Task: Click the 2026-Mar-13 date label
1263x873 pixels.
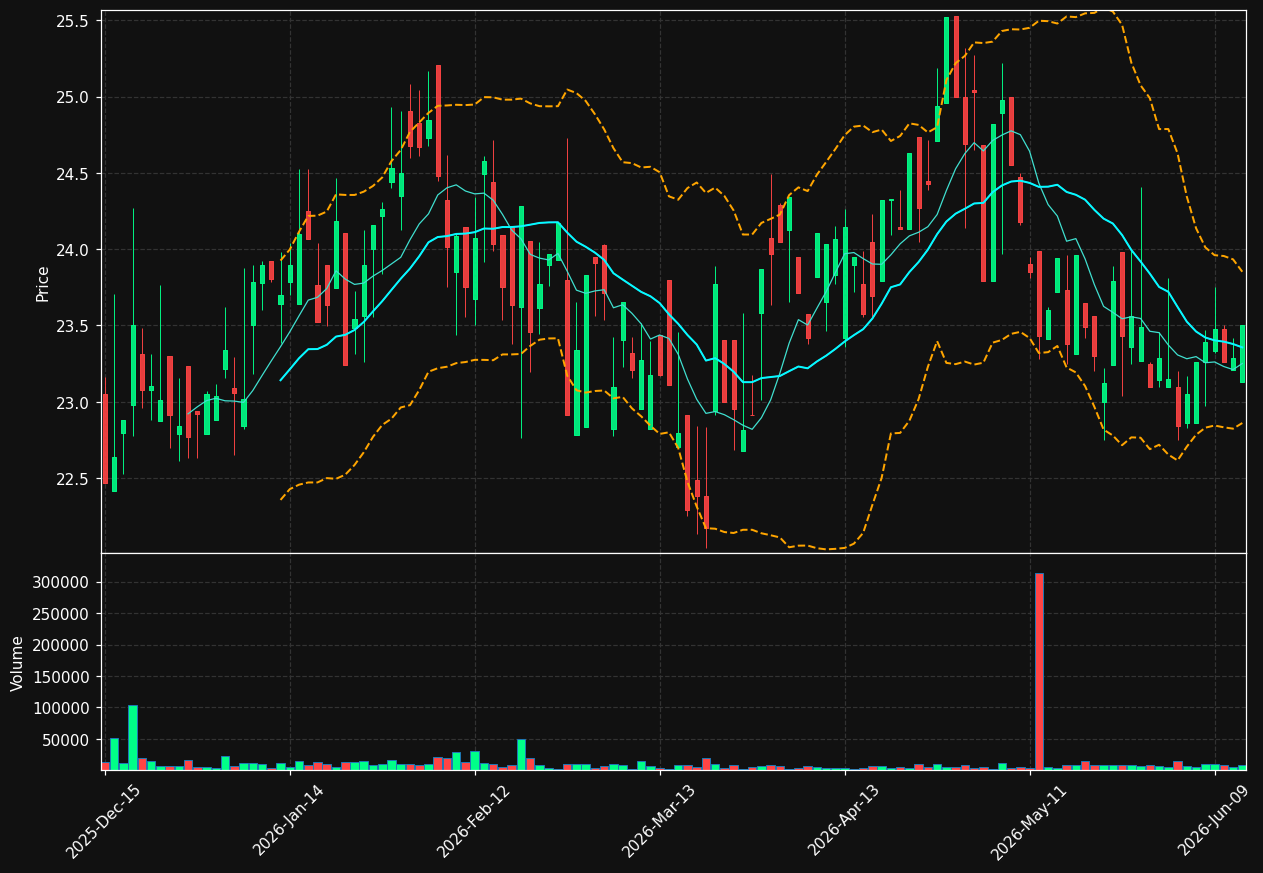Action: coord(658,821)
